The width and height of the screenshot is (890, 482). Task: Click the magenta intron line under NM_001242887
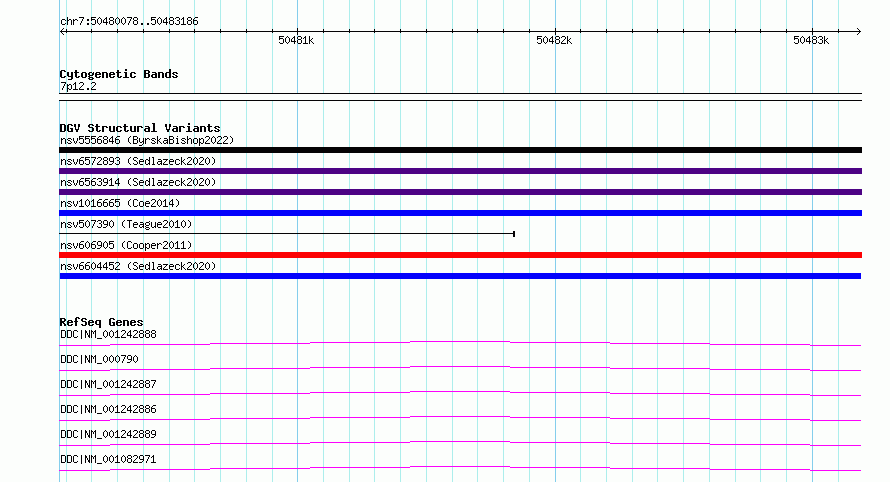tap(460, 392)
